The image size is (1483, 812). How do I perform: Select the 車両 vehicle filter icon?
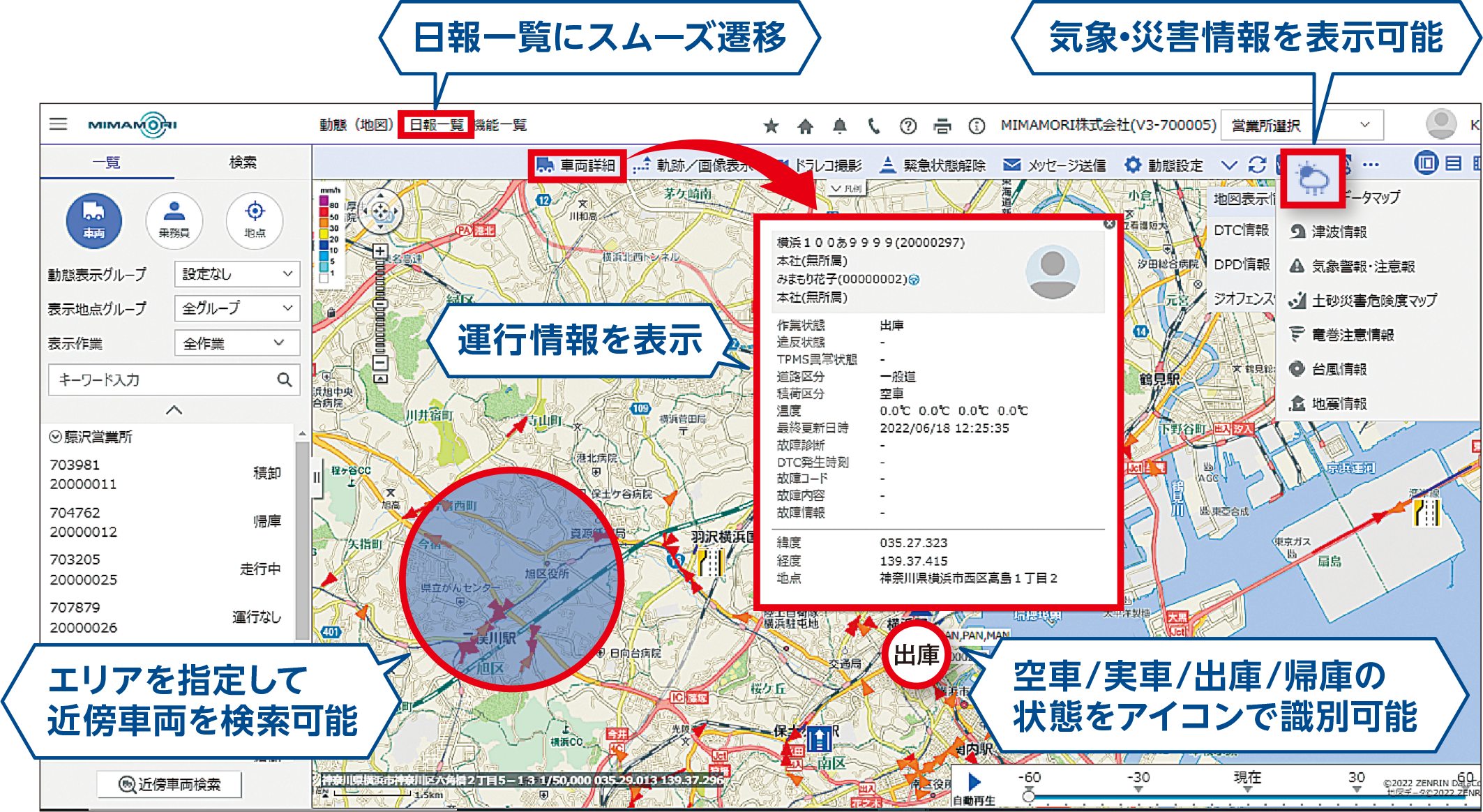tap(94, 221)
